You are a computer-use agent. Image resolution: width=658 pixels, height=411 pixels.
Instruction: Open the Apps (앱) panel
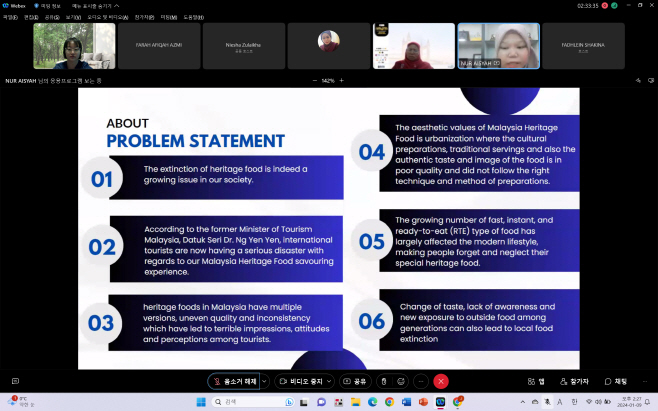point(536,381)
